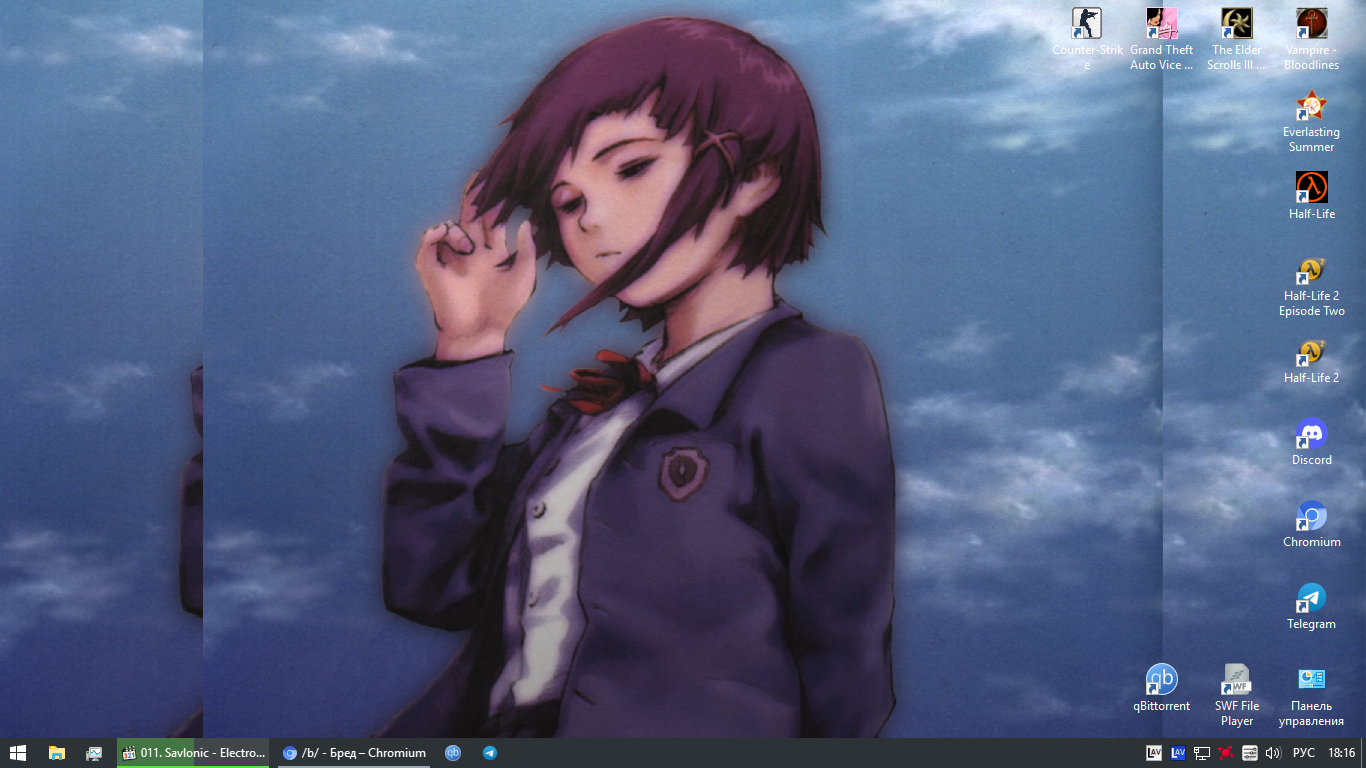Select the Vampire - Bloodlines shortcut
The height and width of the screenshot is (768, 1366).
tap(1311, 40)
